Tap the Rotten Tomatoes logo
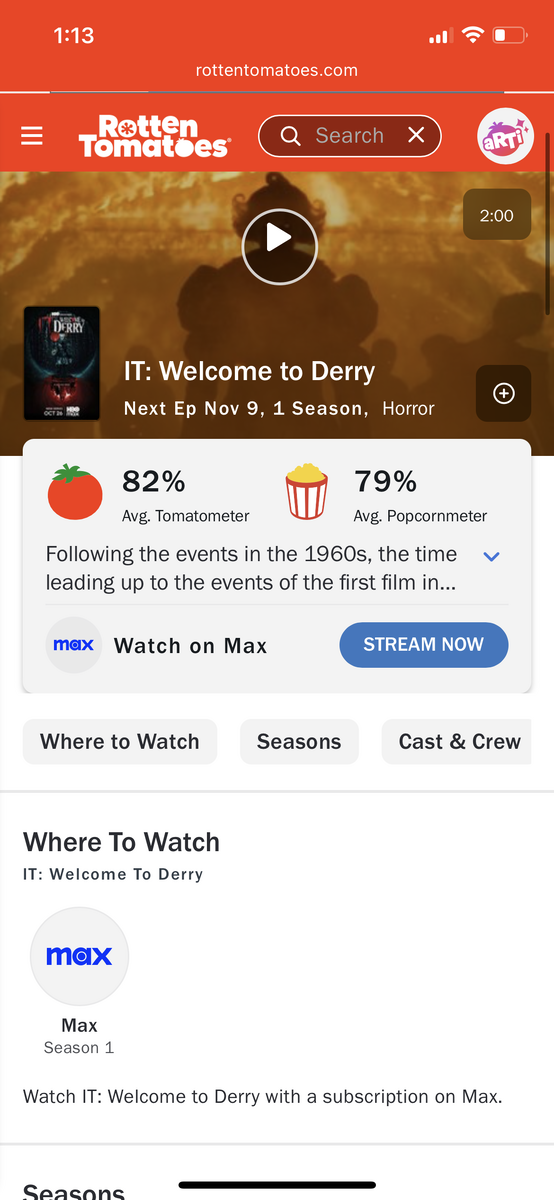The height and width of the screenshot is (1200, 554). coord(154,136)
